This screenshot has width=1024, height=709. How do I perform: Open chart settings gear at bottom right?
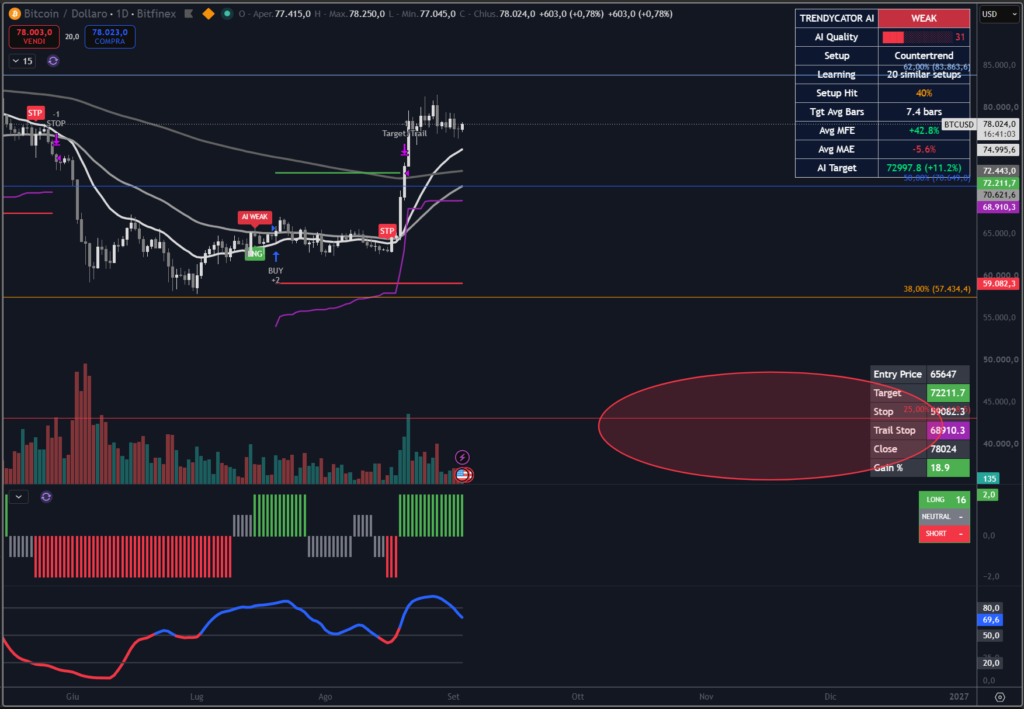click(999, 697)
